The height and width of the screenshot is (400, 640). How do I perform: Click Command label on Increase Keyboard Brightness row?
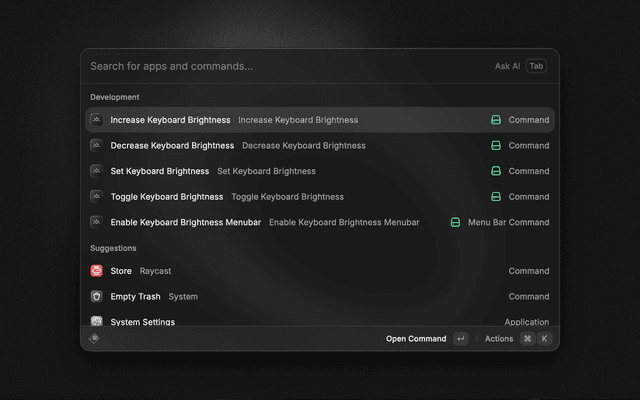pos(529,120)
